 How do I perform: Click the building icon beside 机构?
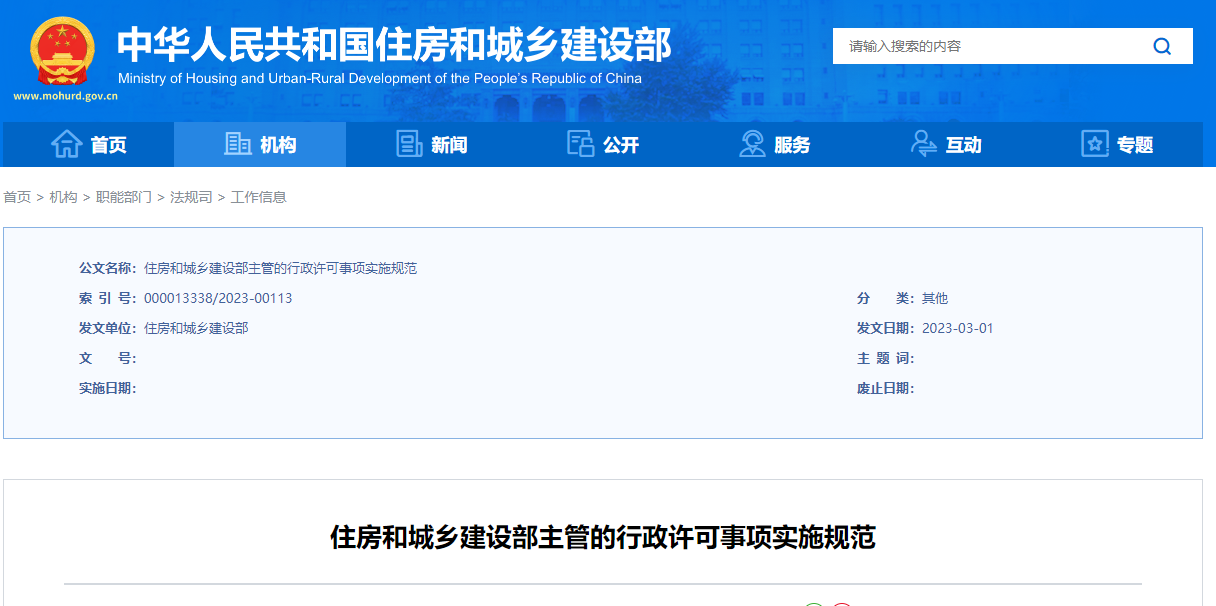coord(238,145)
